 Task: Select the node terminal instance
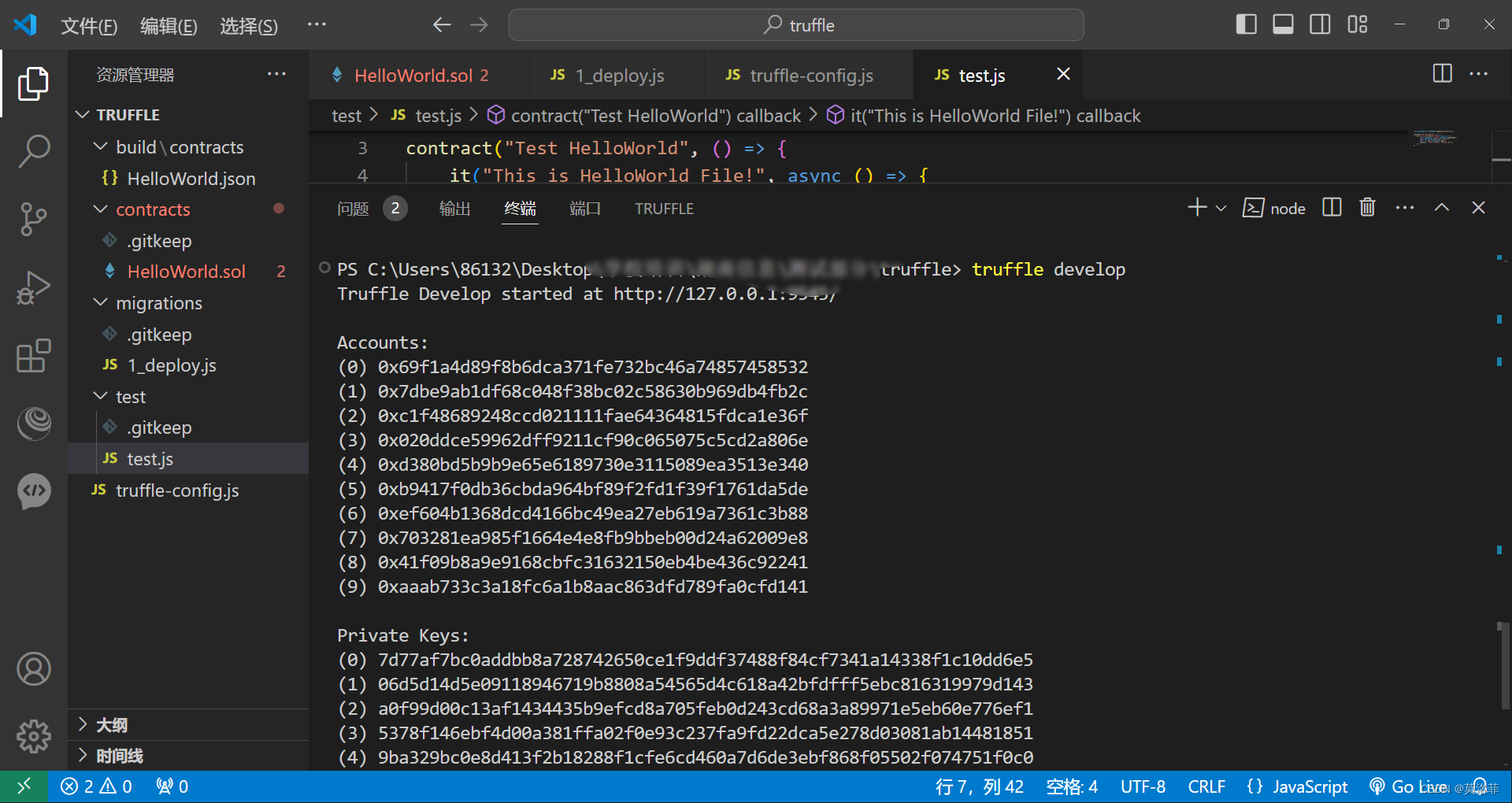coord(1274,208)
